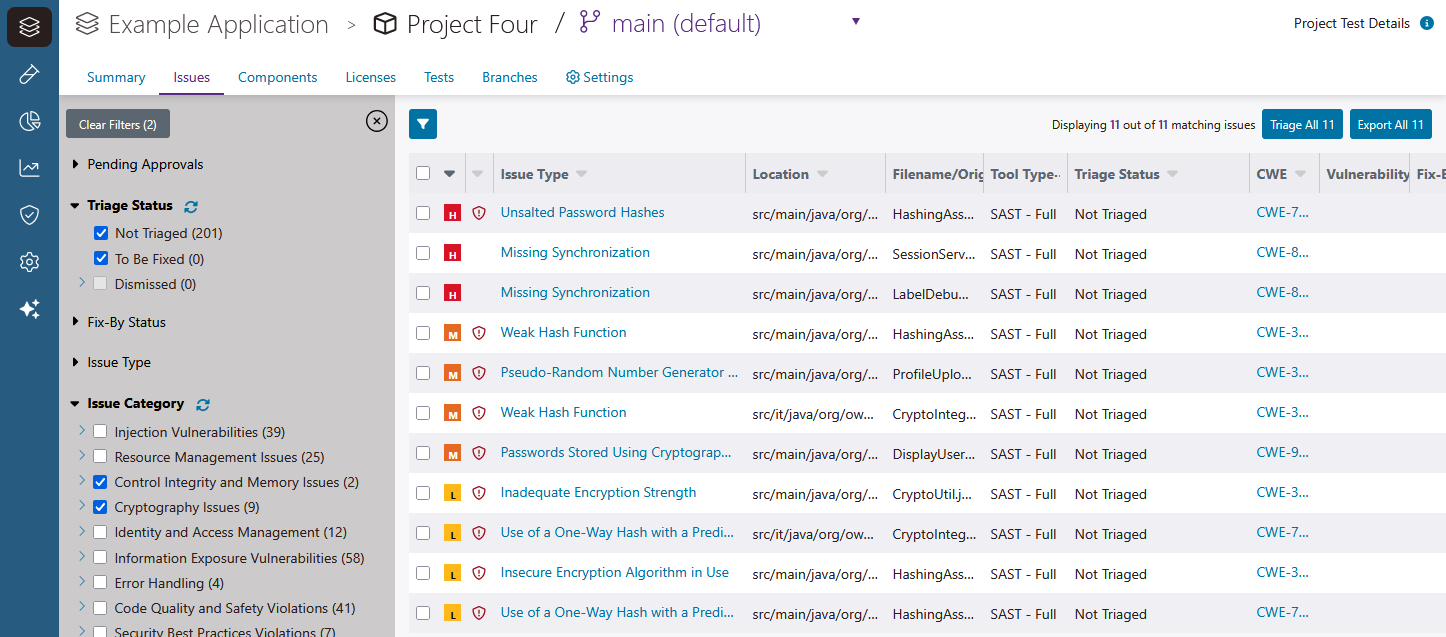Click the test tube icon in sidebar
This screenshot has height=637, width=1446.
(x=29, y=75)
